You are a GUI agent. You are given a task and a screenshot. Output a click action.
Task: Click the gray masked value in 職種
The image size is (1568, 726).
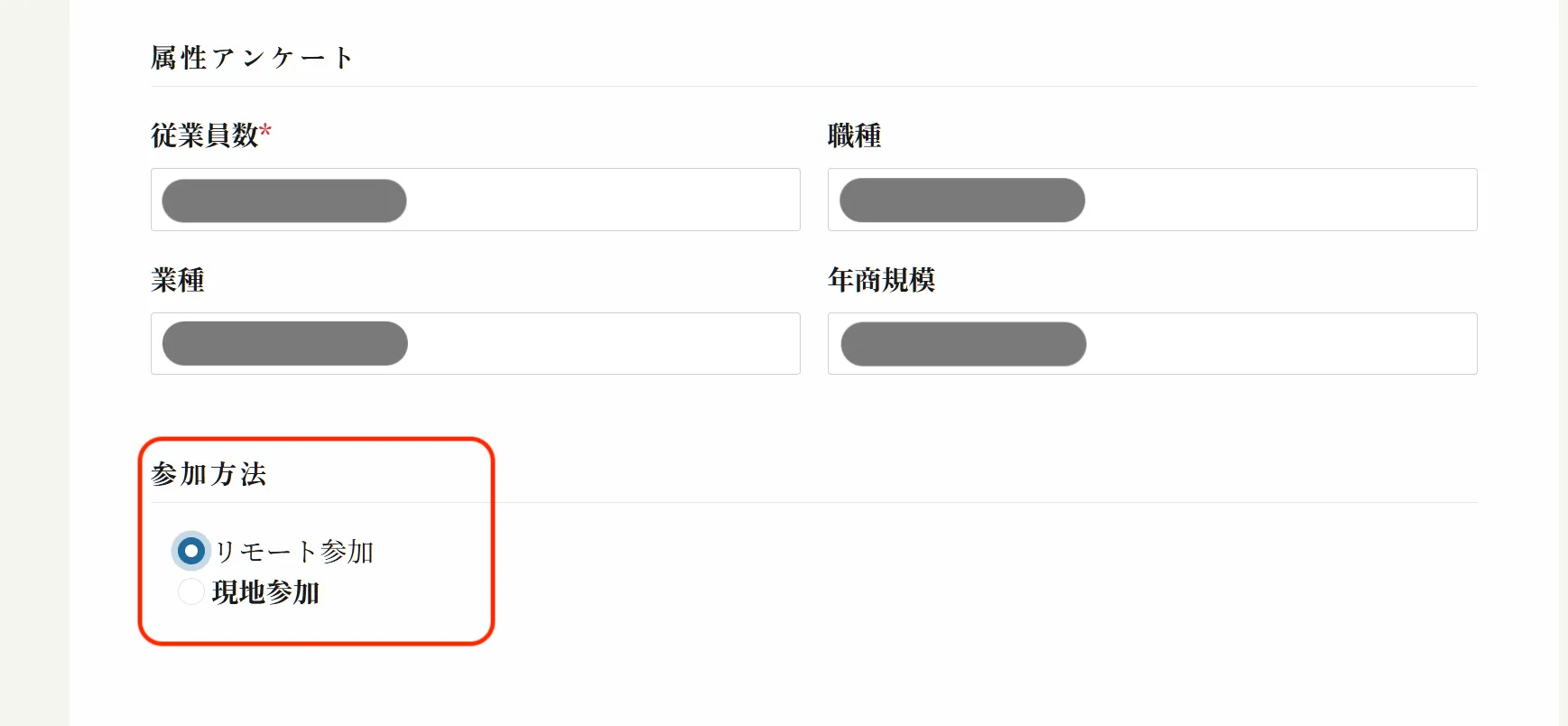click(x=962, y=200)
